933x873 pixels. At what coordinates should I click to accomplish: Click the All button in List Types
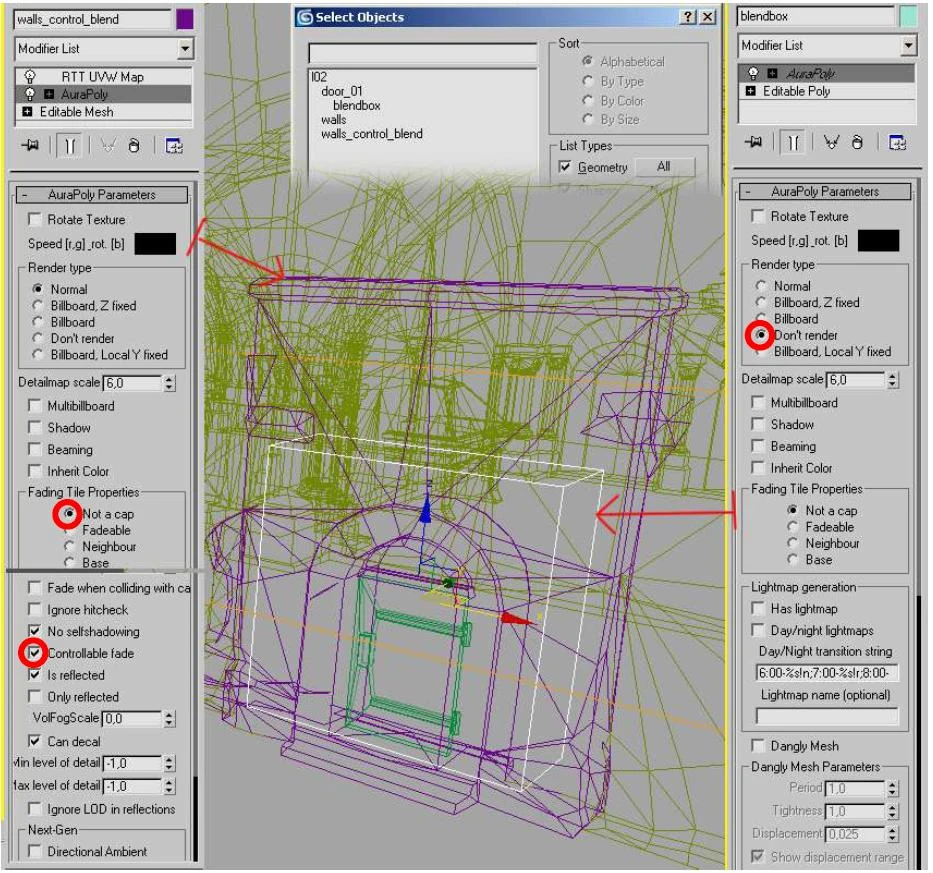(x=664, y=167)
